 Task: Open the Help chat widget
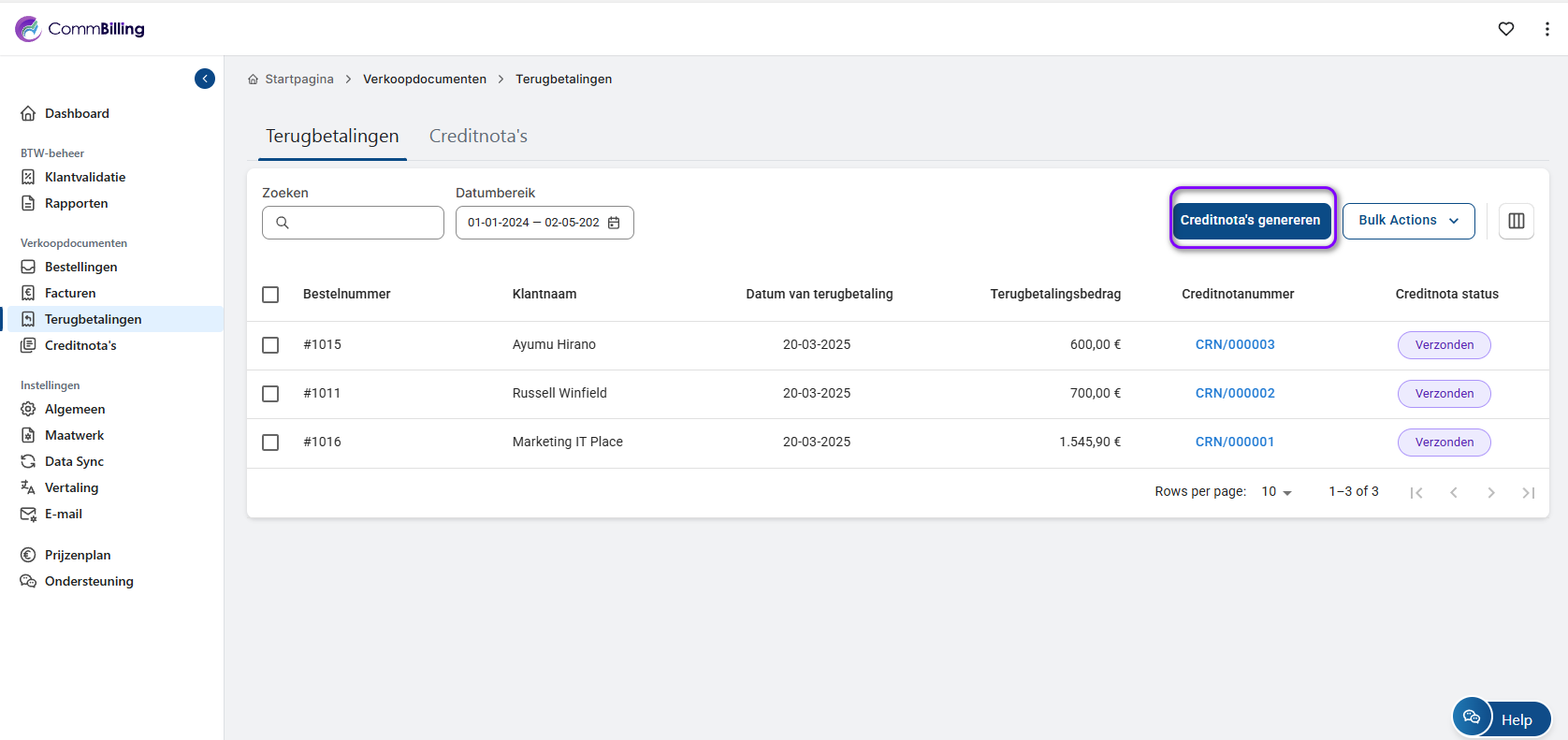[1502, 718]
